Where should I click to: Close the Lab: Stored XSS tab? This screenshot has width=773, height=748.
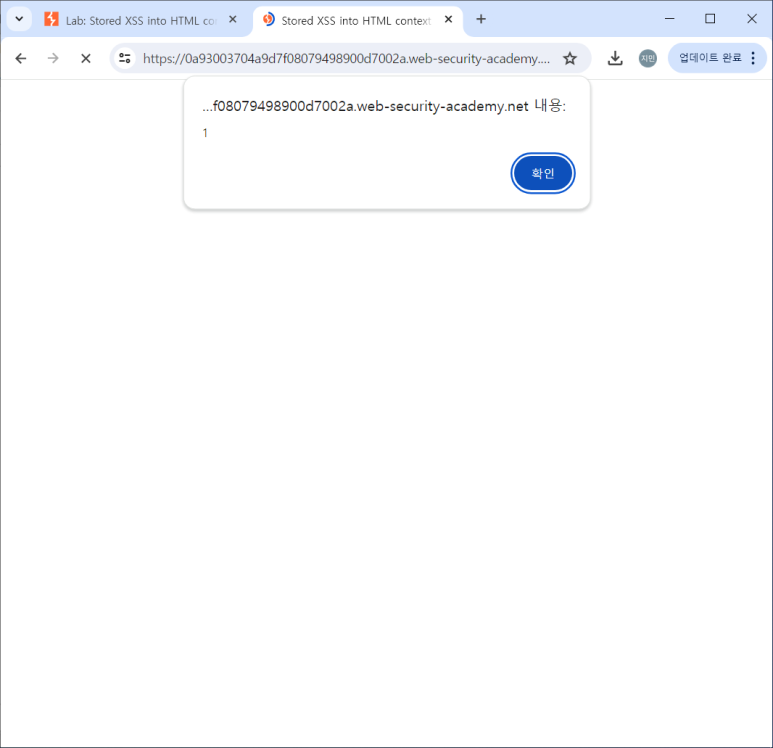(233, 19)
